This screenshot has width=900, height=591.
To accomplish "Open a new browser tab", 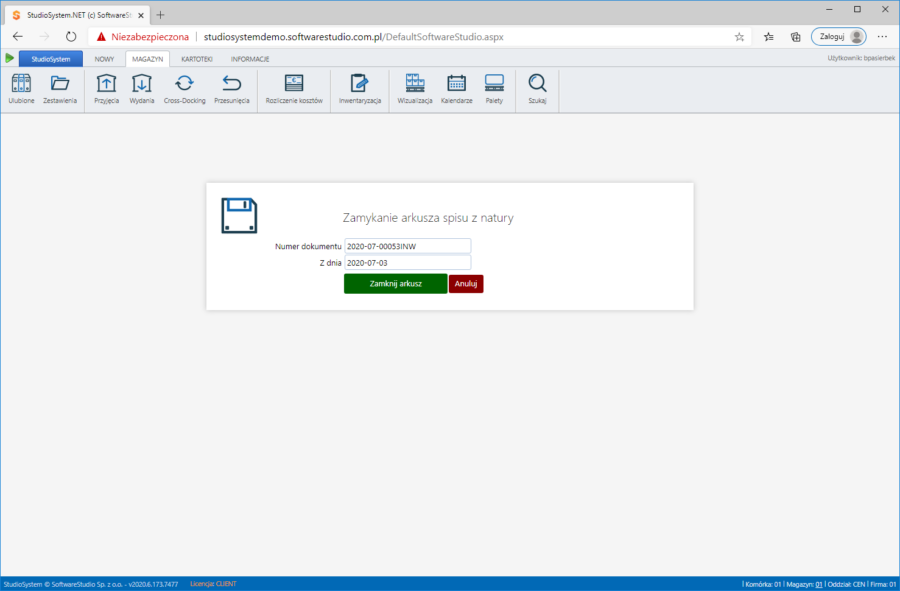I will coord(161,15).
